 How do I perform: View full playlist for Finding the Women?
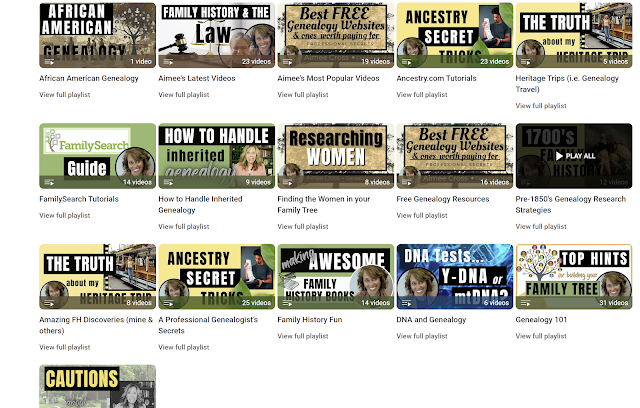point(303,226)
